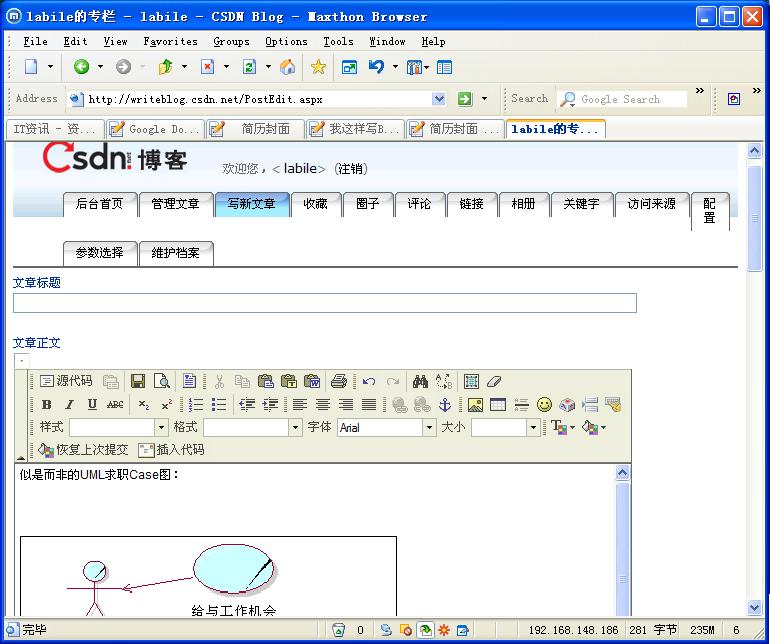The width and height of the screenshot is (770, 644).
Task: Insert an image into the post
Action: (475, 405)
